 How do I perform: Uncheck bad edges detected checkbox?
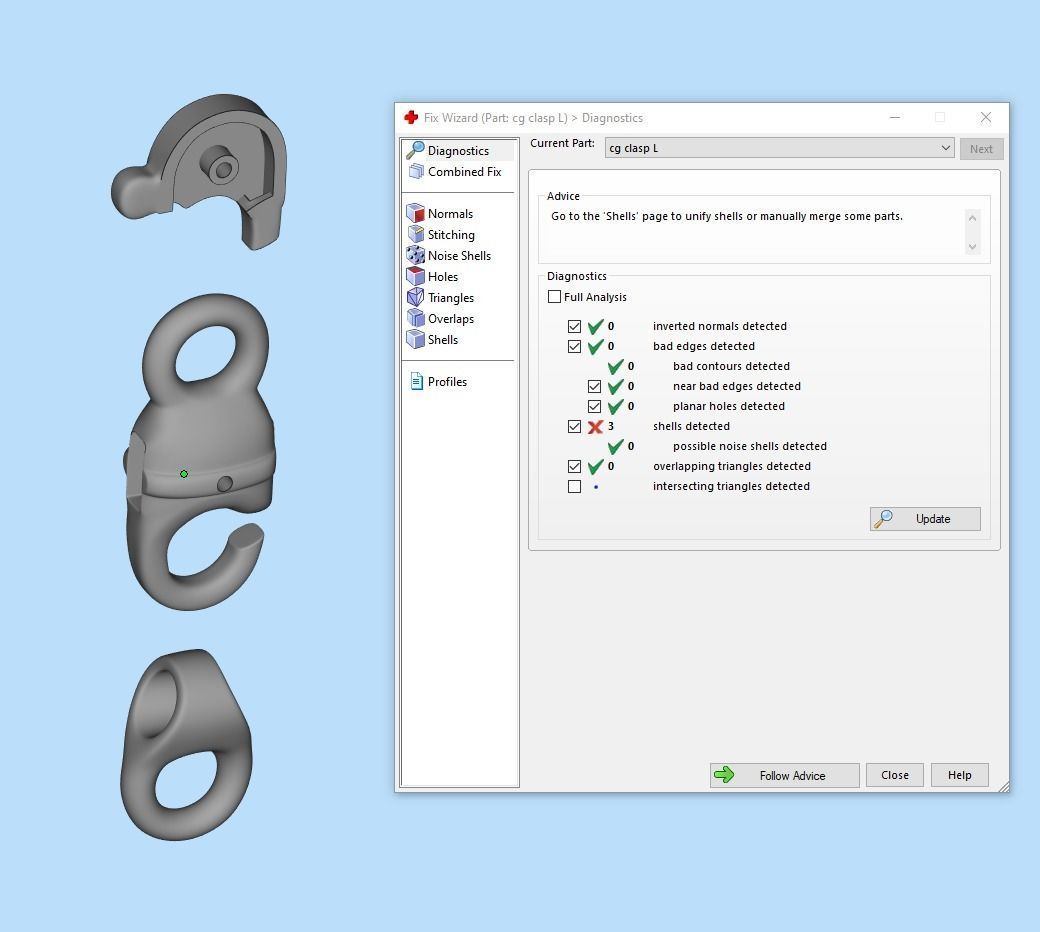coord(574,346)
